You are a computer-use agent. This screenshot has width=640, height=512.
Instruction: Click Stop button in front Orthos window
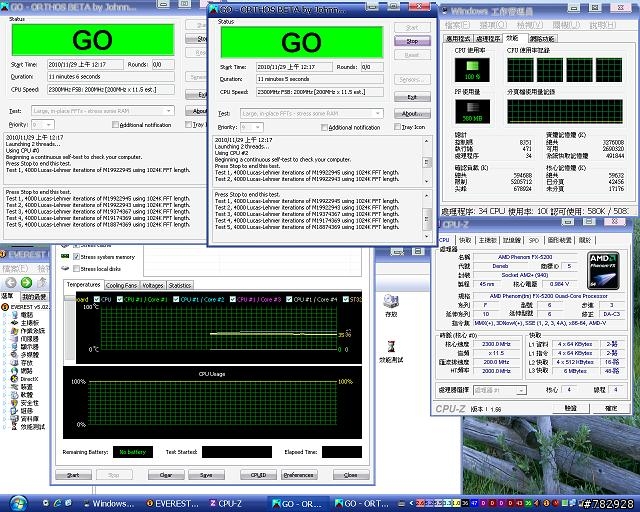tap(412, 41)
